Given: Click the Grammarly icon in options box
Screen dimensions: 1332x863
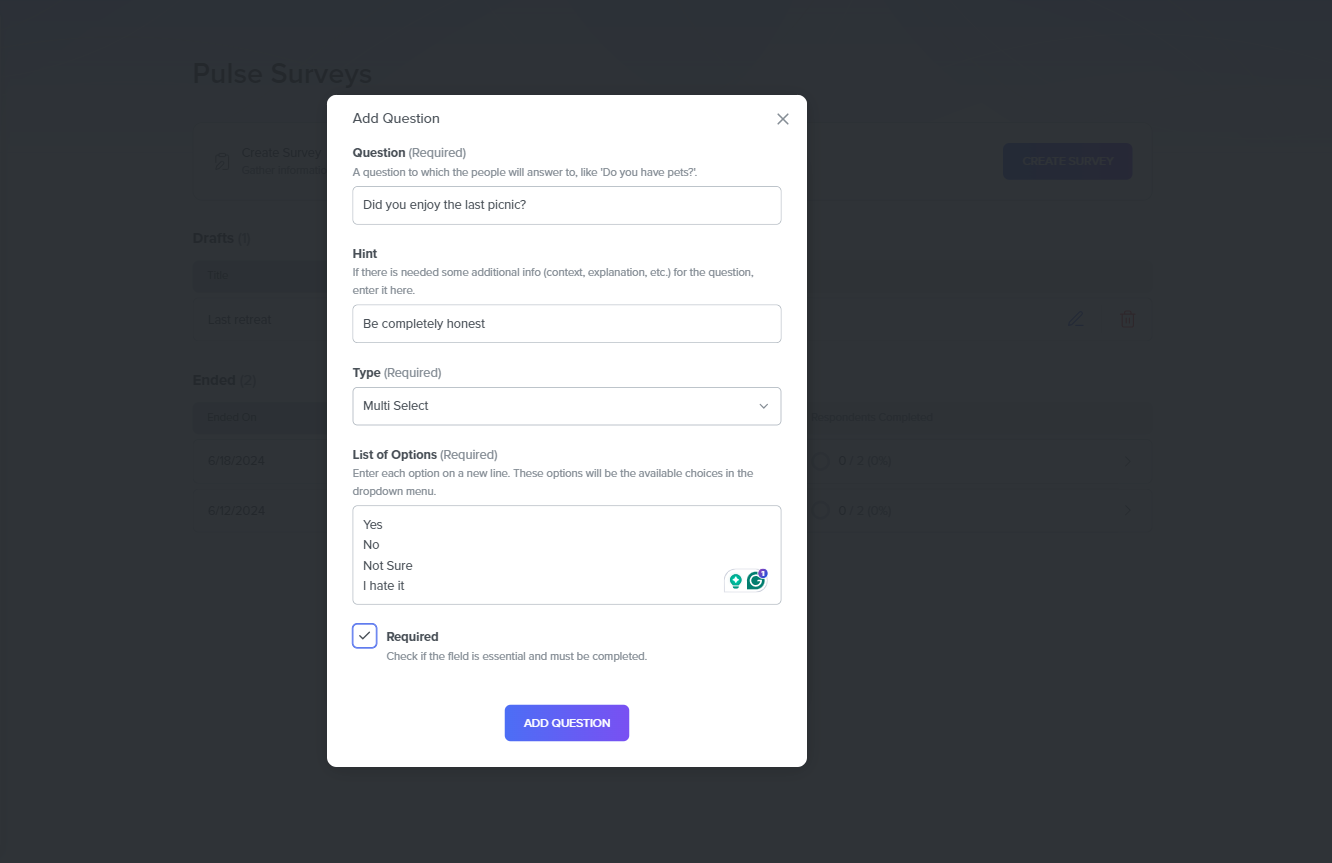Looking at the screenshot, I should pos(756,580).
